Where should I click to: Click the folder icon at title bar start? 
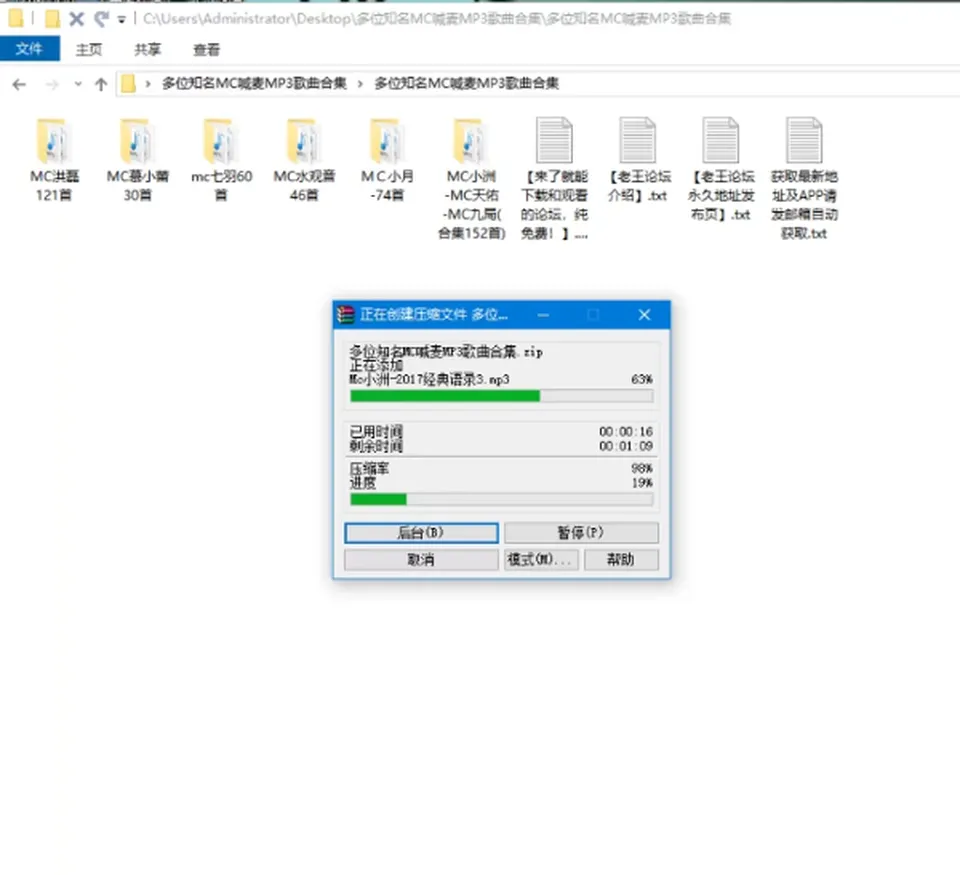pyautogui.click(x=16, y=19)
